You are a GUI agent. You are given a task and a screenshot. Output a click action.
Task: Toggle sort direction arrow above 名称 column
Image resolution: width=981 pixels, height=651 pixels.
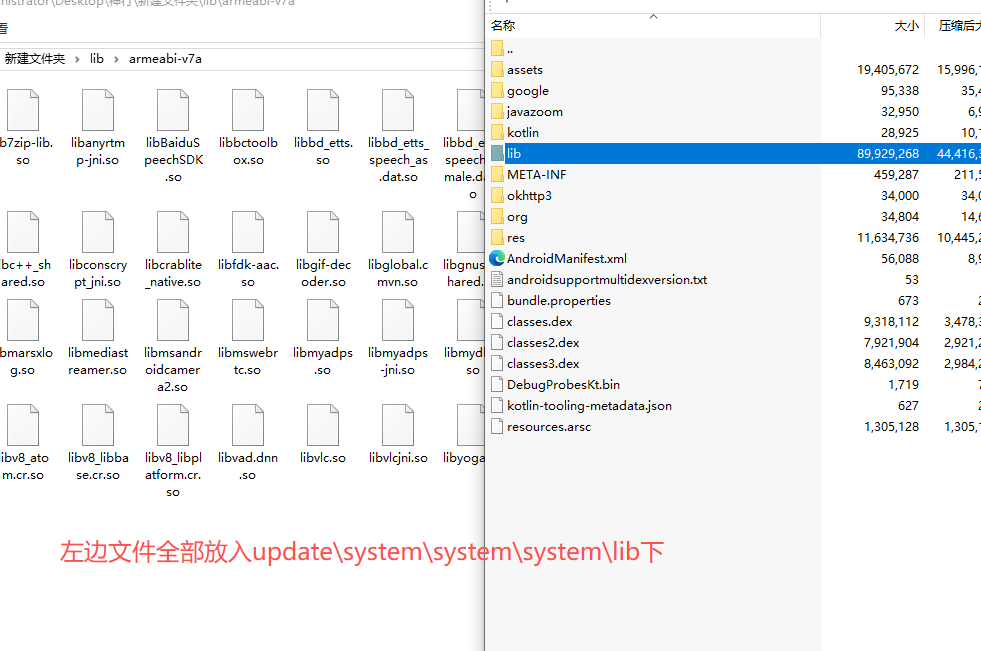(654, 16)
